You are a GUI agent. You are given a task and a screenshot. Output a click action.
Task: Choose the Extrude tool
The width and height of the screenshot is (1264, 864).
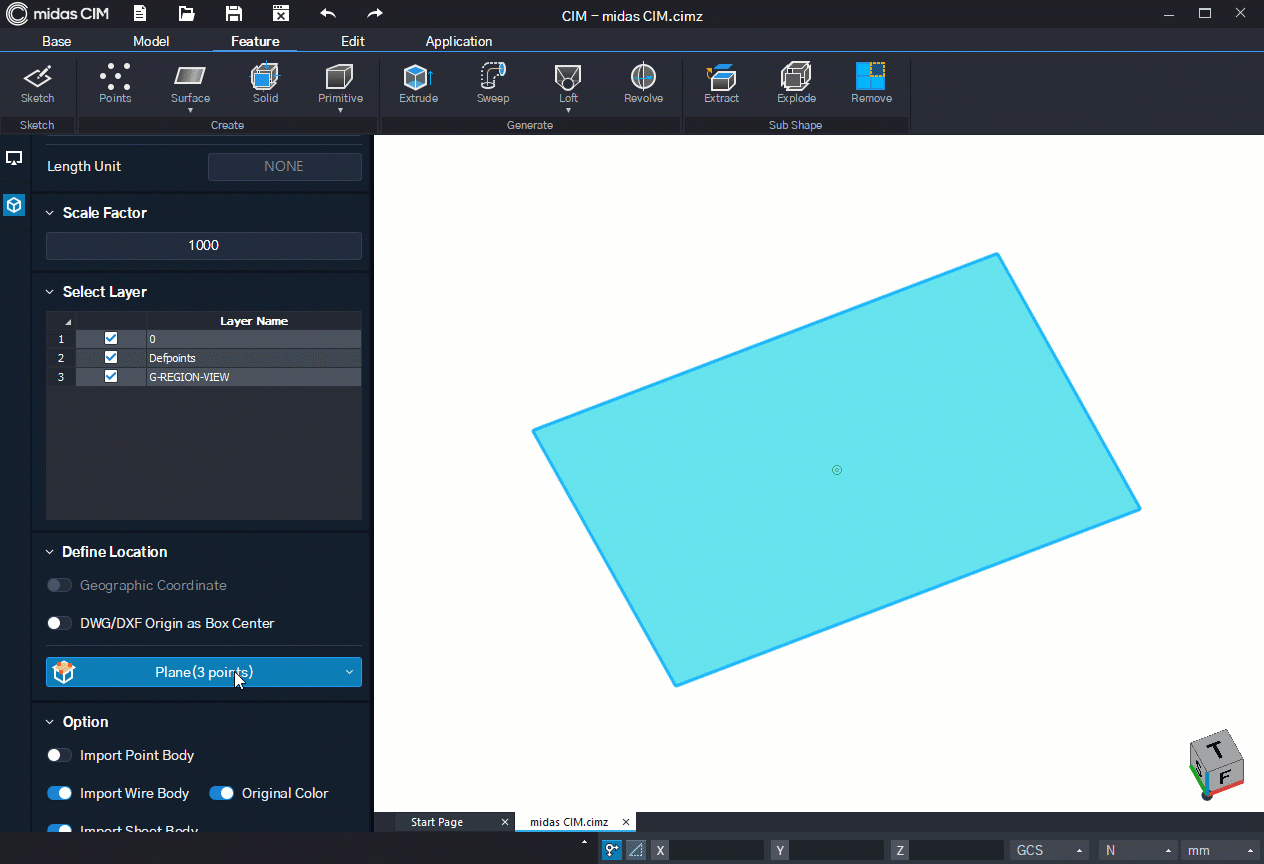(418, 84)
